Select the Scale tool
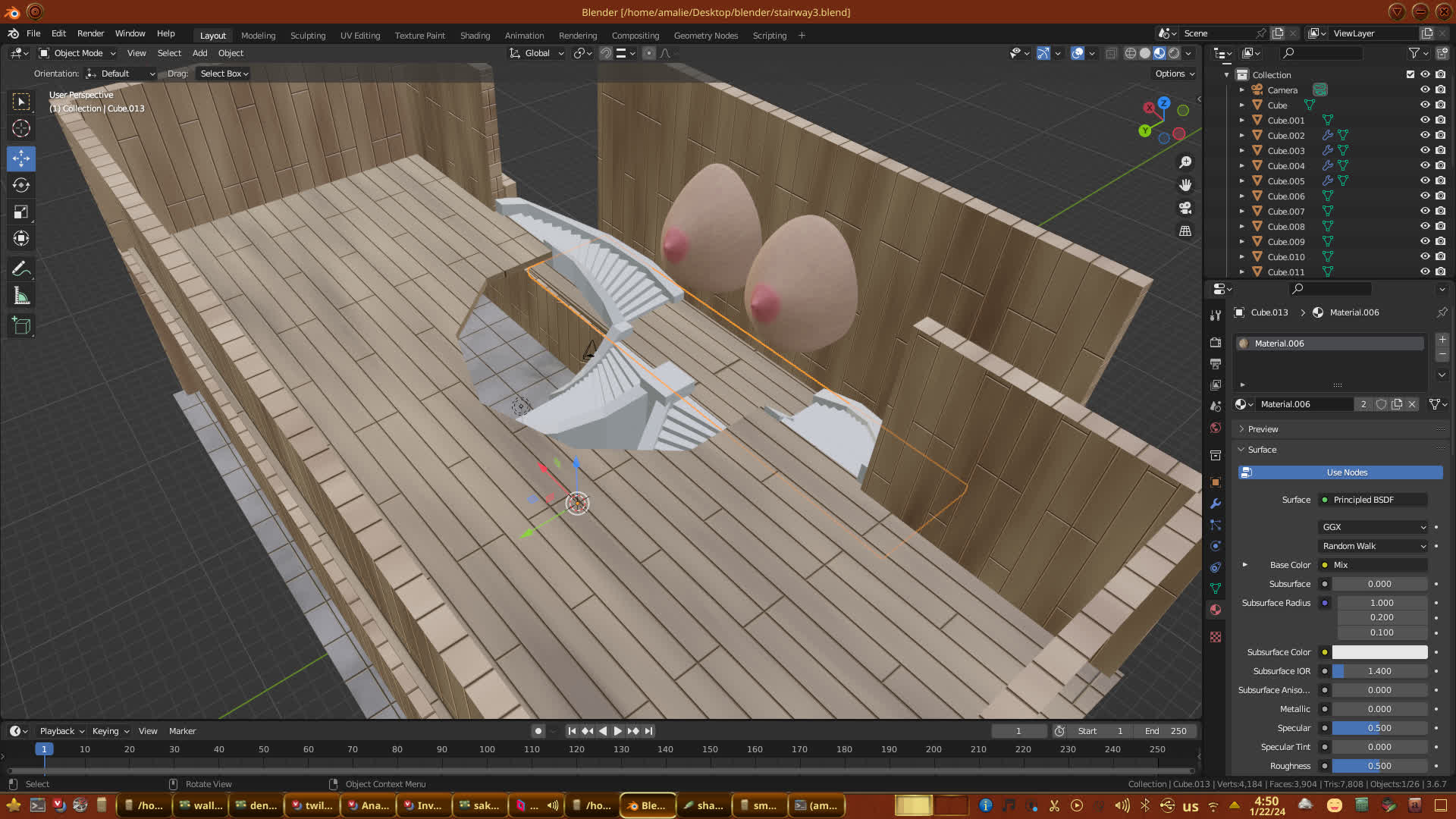 coord(21,212)
